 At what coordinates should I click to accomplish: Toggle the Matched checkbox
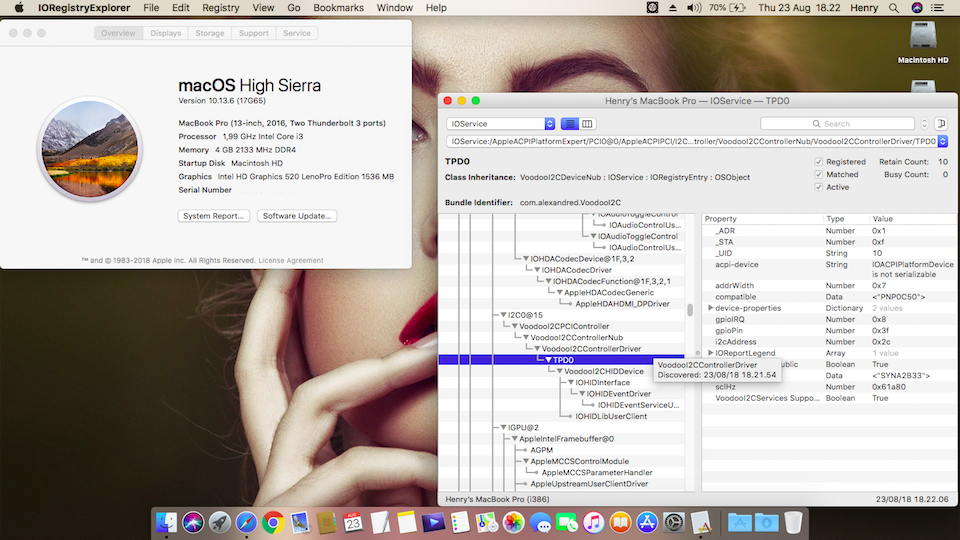(x=819, y=174)
